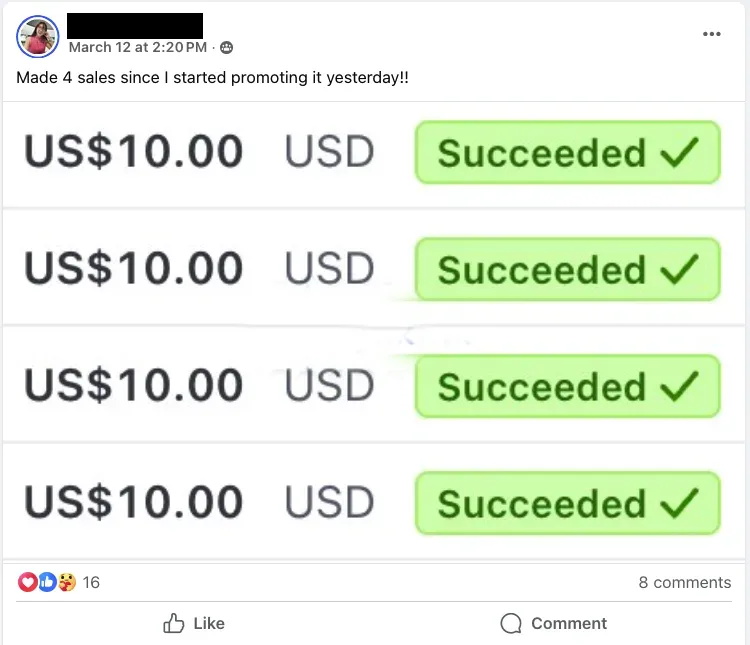750x645 pixels.
Task: Click the care hug reaction icon
Action: tap(67, 582)
